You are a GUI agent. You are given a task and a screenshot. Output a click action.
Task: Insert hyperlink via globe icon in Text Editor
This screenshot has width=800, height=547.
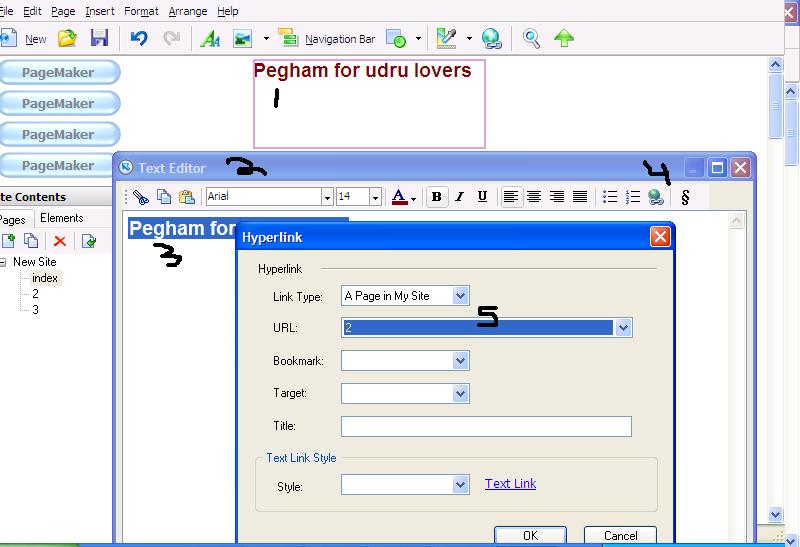pyautogui.click(x=656, y=197)
